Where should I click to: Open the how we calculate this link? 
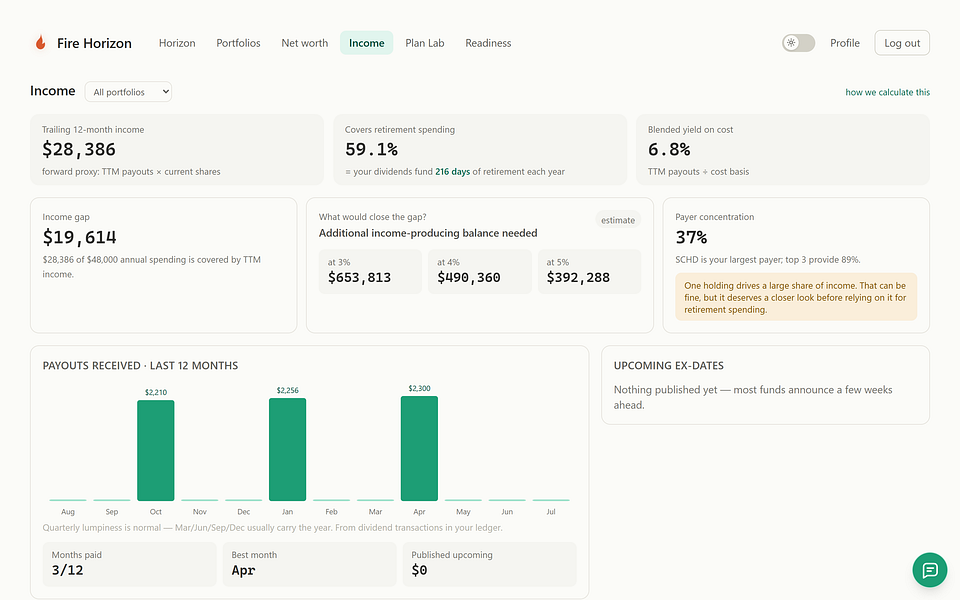[x=887, y=92]
